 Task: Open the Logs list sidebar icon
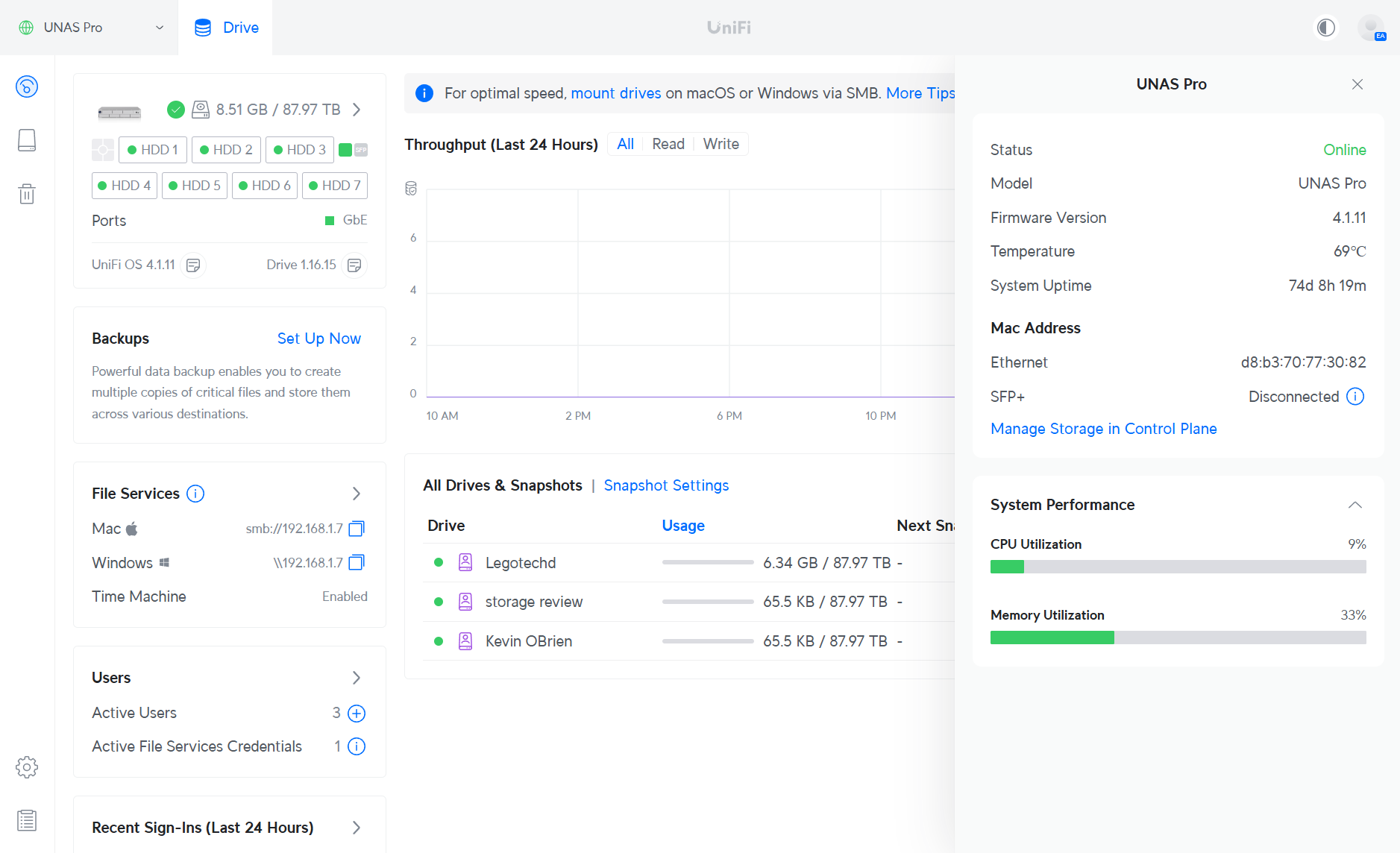click(x=27, y=821)
